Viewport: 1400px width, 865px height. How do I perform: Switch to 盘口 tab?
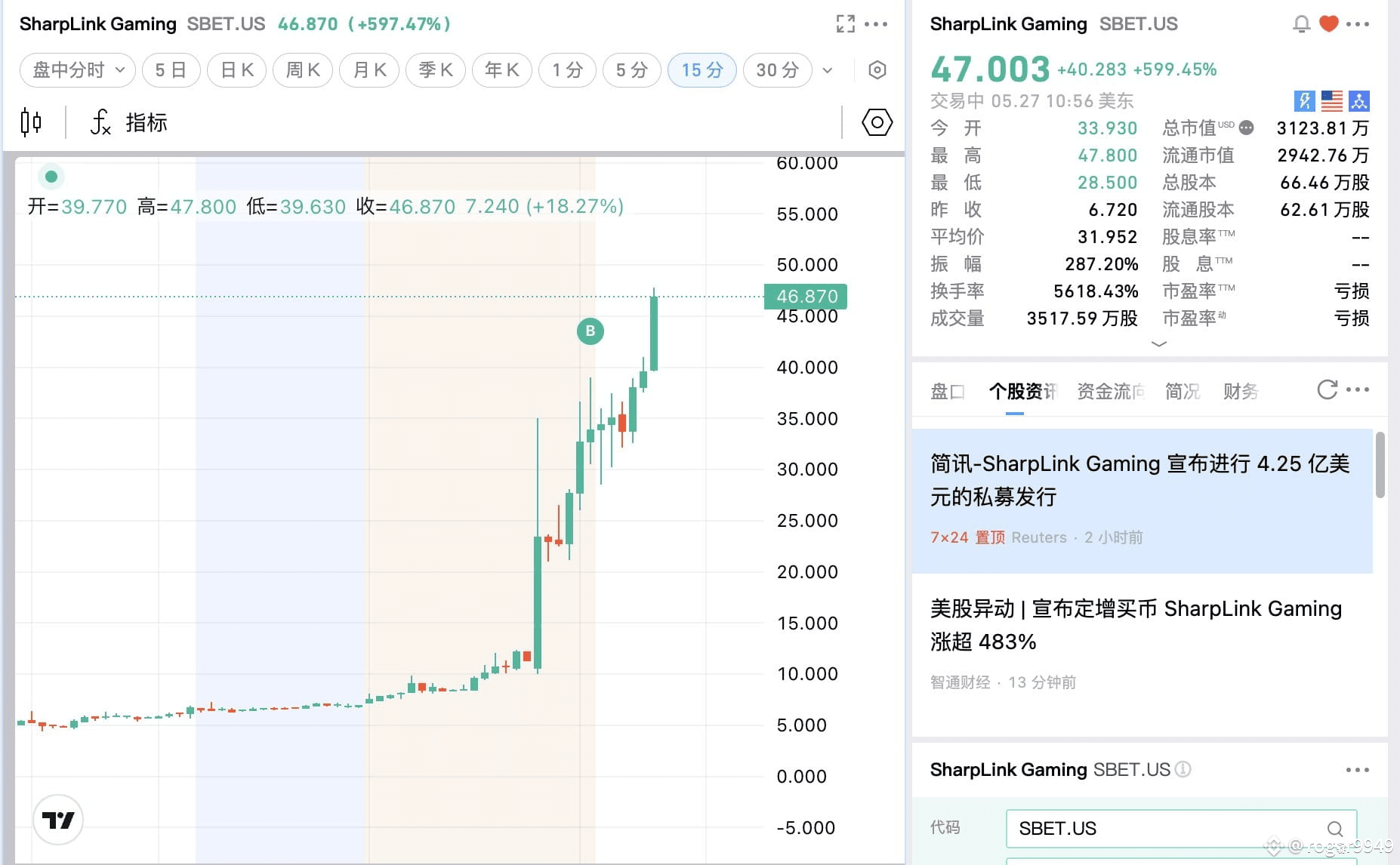pos(948,391)
